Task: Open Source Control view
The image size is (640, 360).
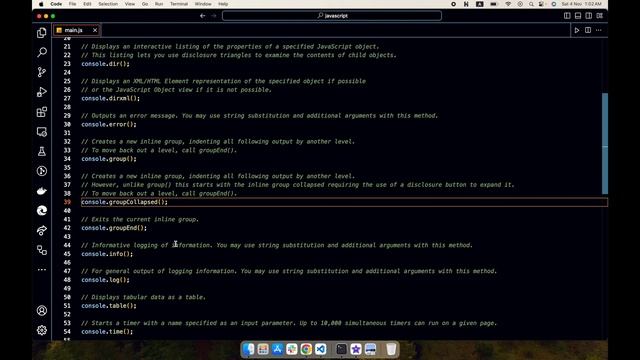Action: (x=42, y=72)
